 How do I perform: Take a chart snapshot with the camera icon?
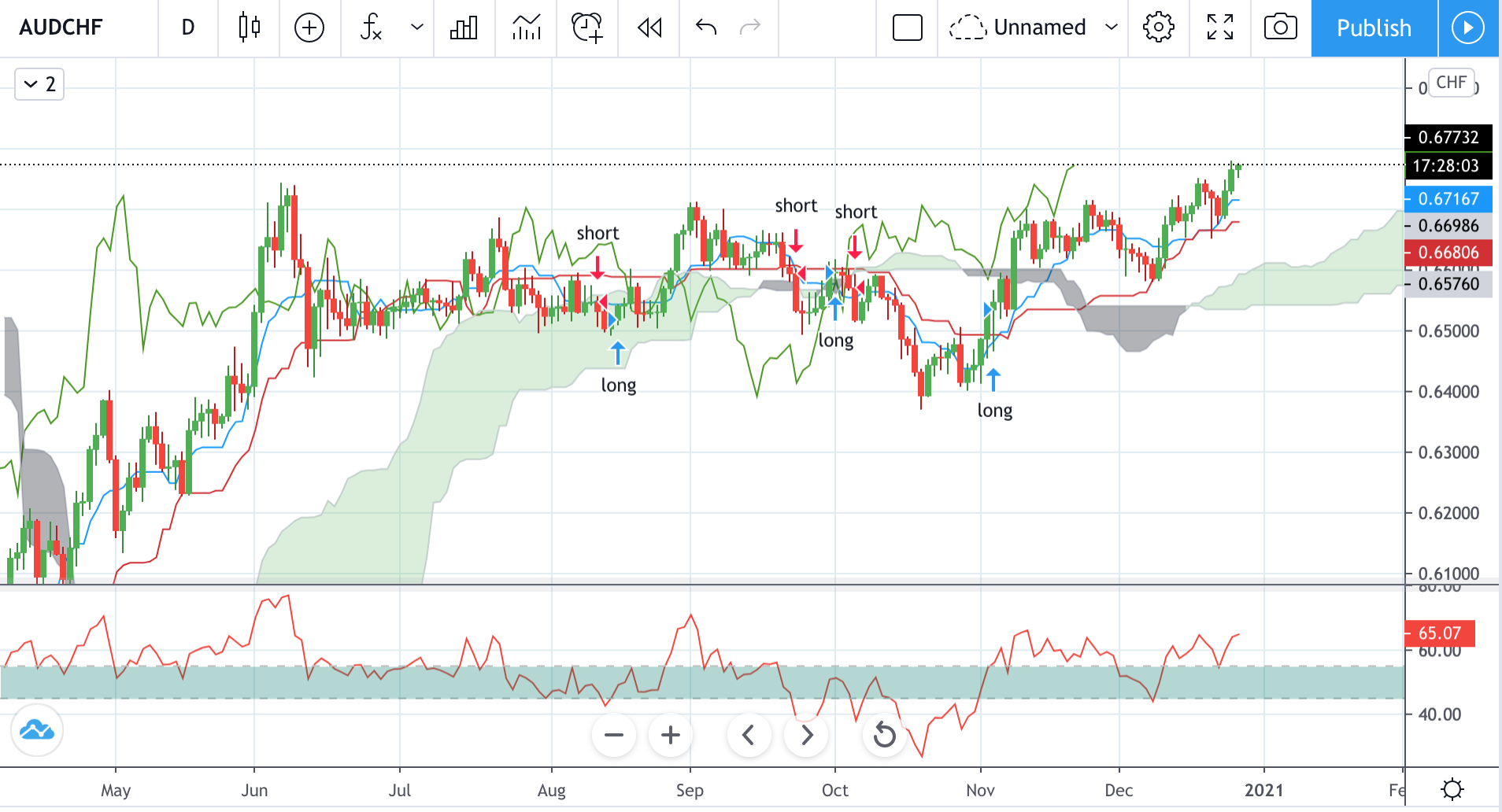click(1281, 28)
